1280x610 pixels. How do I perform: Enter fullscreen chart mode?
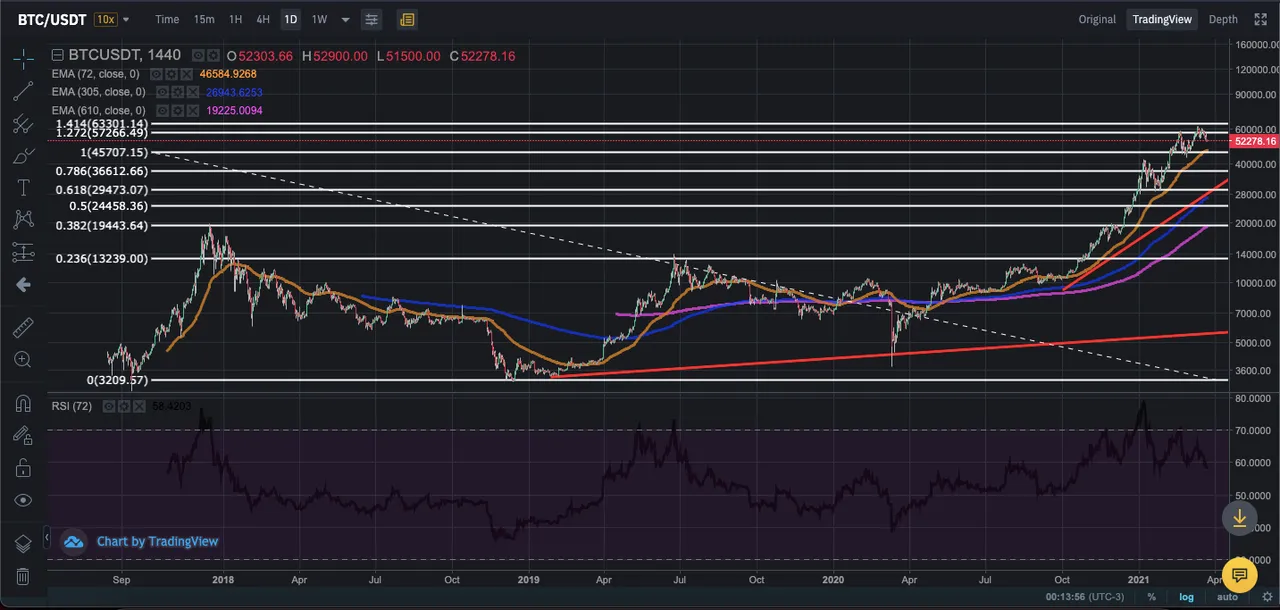coord(1260,19)
